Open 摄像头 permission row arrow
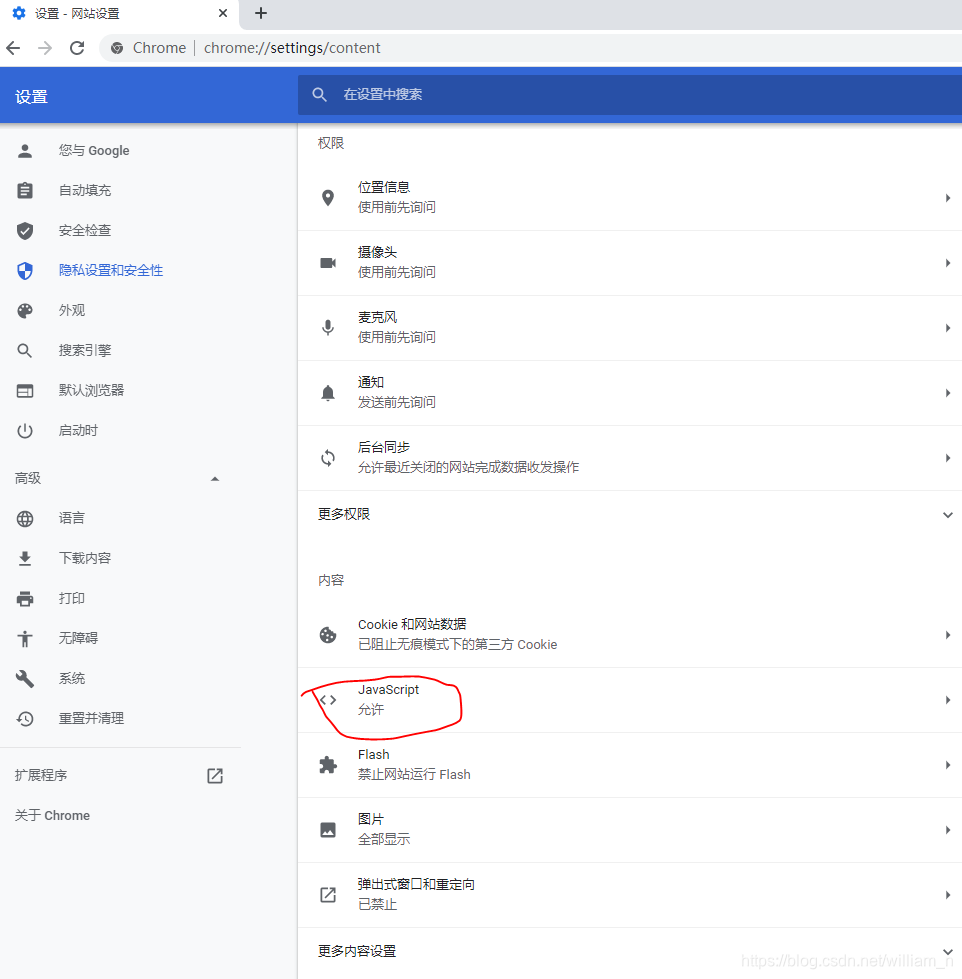Screen dimensions: 962x979 coord(948,263)
